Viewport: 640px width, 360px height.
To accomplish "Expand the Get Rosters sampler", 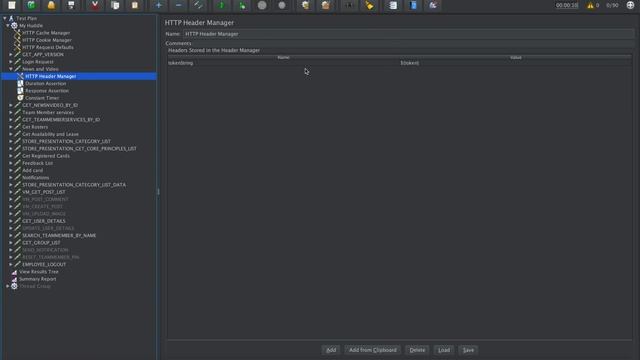I will pyautogui.click(x=11, y=127).
